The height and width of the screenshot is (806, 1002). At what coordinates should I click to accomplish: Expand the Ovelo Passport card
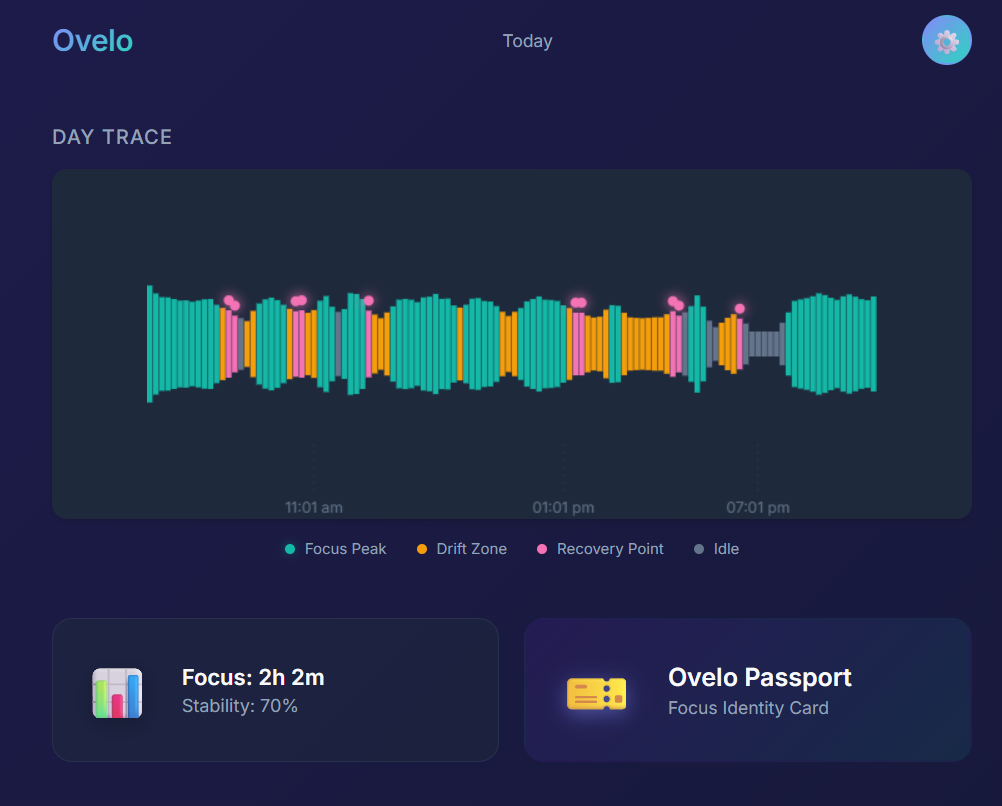point(747,690)
